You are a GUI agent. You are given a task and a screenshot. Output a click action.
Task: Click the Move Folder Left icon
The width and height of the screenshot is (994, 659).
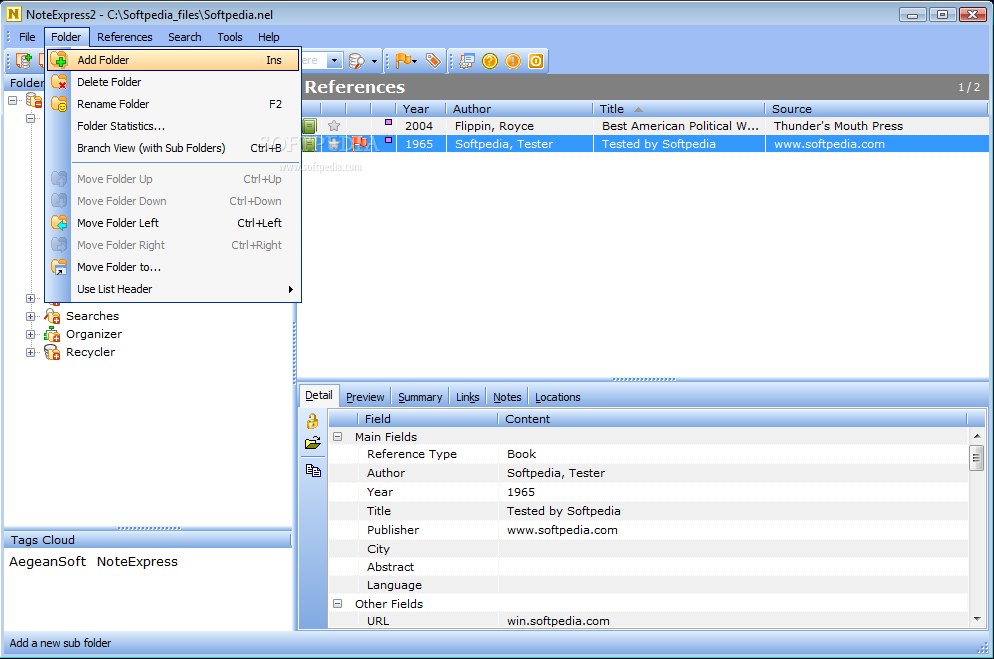coord(59,223)
